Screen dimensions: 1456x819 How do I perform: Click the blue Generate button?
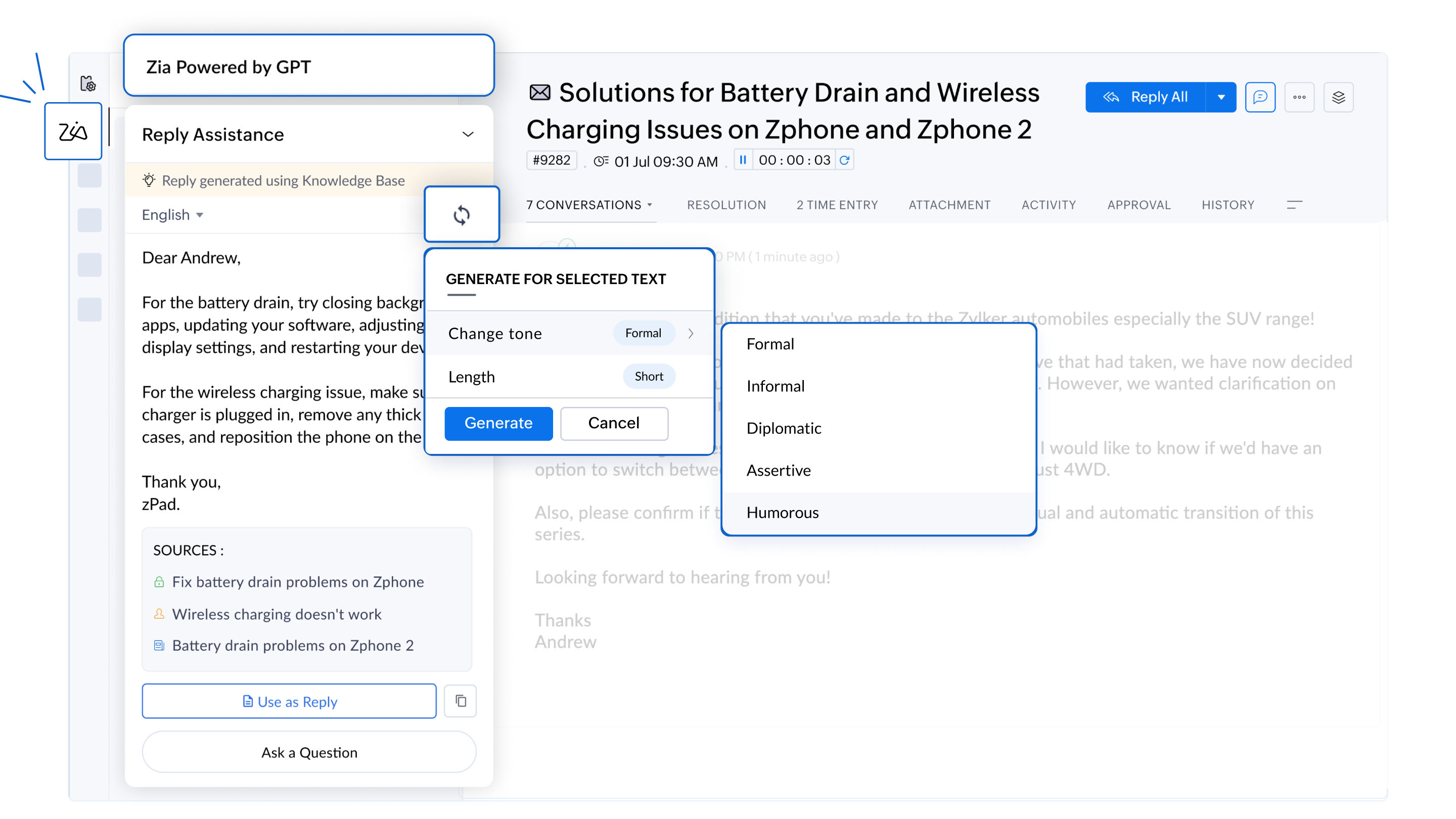[x=498, y=423]
